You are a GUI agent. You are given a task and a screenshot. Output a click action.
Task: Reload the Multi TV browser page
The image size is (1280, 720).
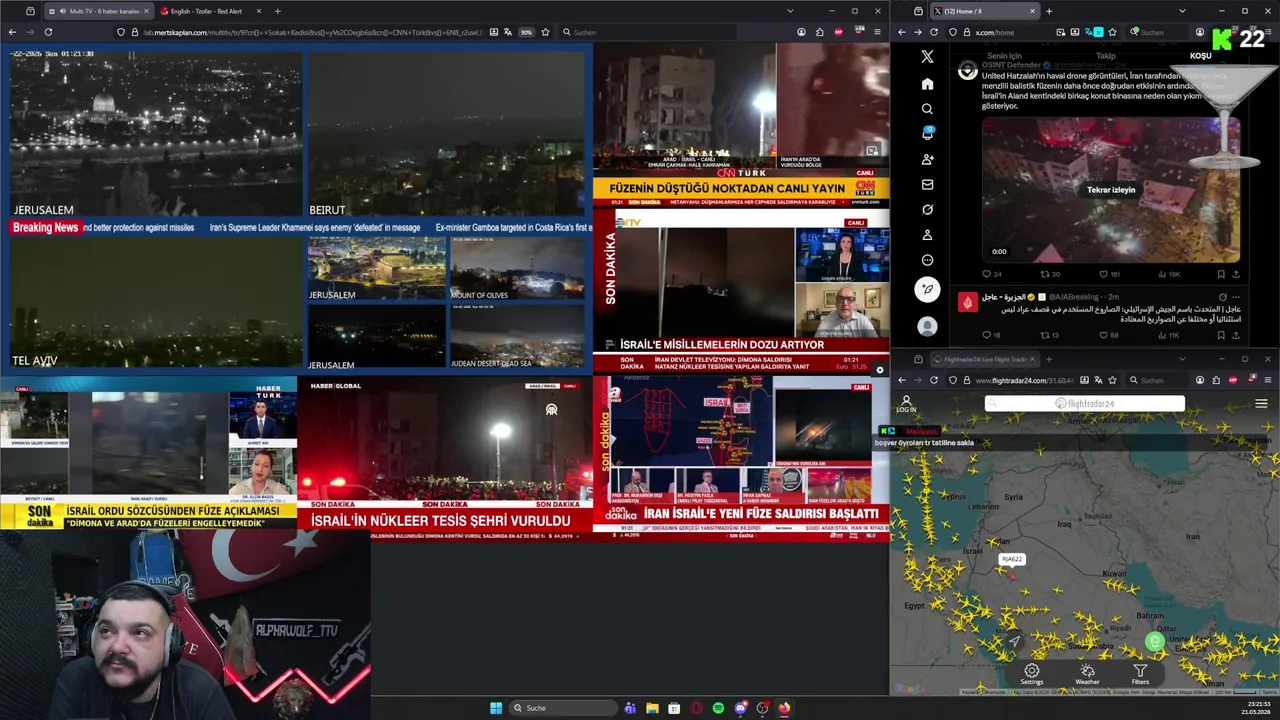click(48, 32)
